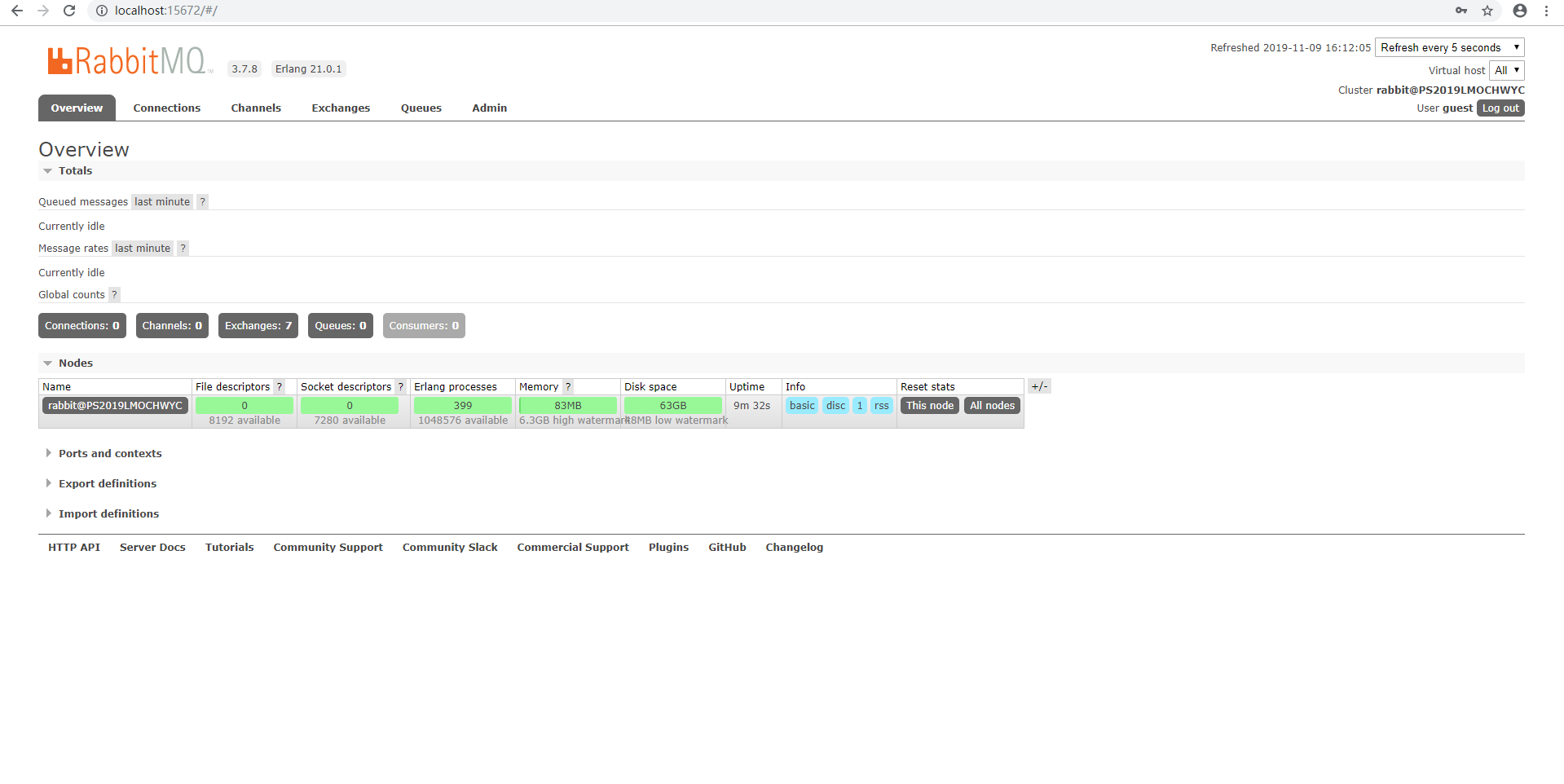Click help icon next to Queued messages
Image resolution: width=1564 pixels, height=784 pixels.
(203, 202)
